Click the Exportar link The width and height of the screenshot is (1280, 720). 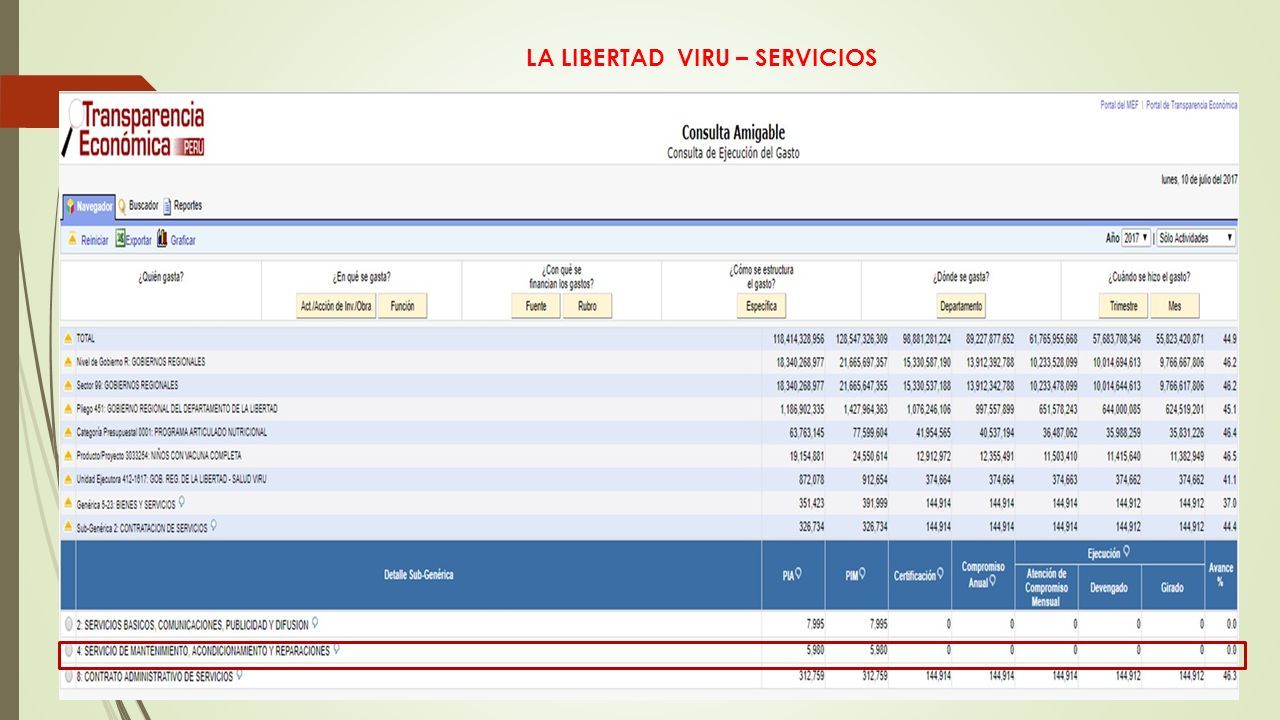pyautogui.click(x=139, y=241)
